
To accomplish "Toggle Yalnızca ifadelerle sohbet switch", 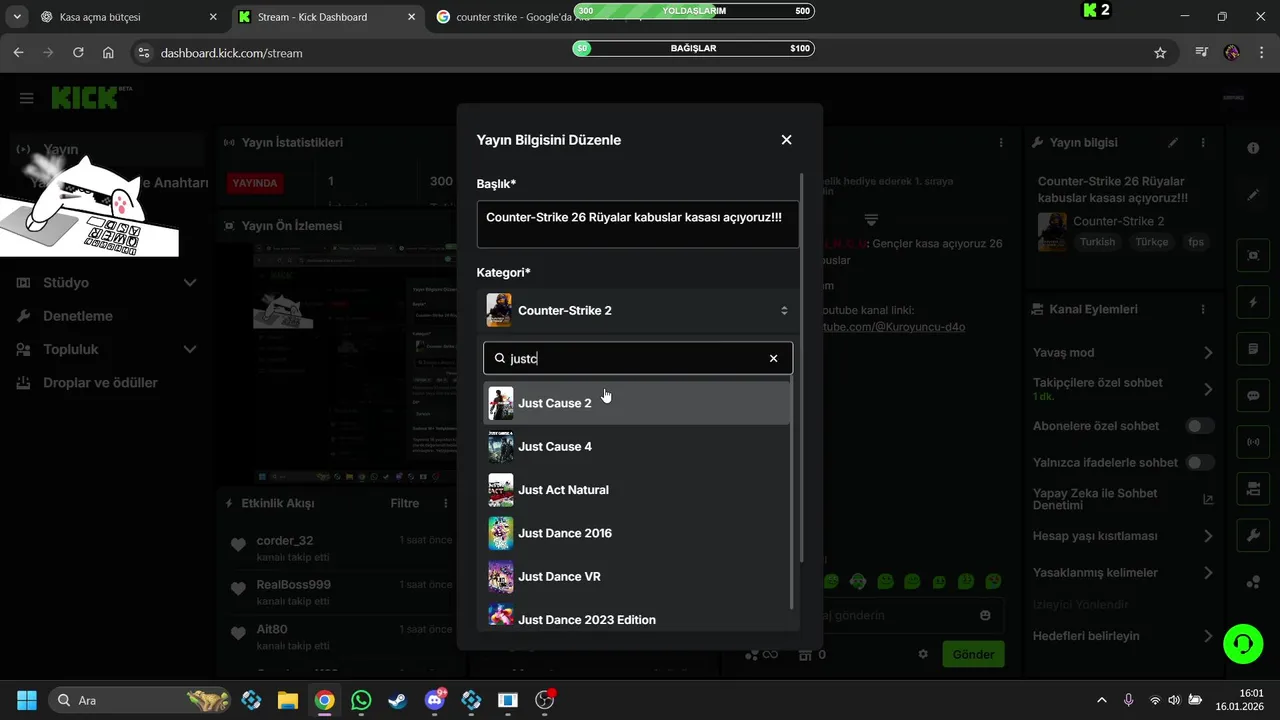I will [1199, 463].
